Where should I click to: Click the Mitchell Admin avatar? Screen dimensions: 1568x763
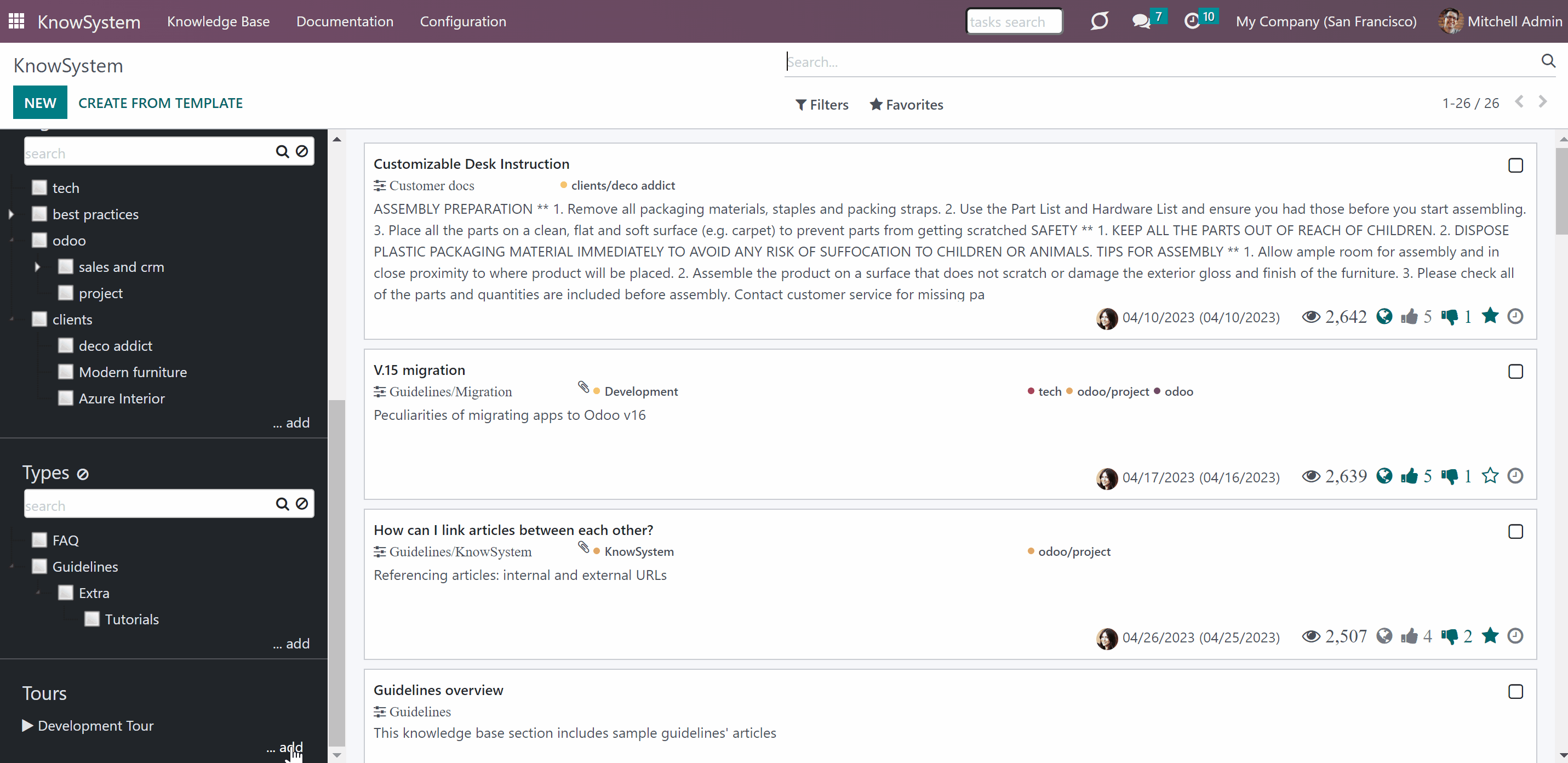tap(1451, 21)
